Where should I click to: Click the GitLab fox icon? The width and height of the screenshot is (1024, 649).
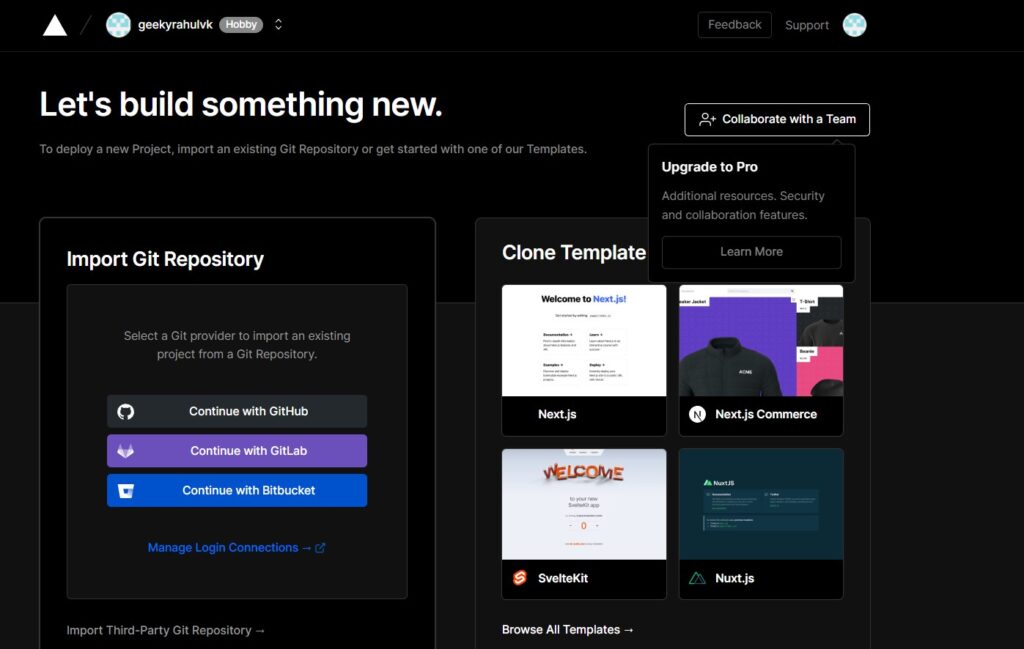coord(126,451)
